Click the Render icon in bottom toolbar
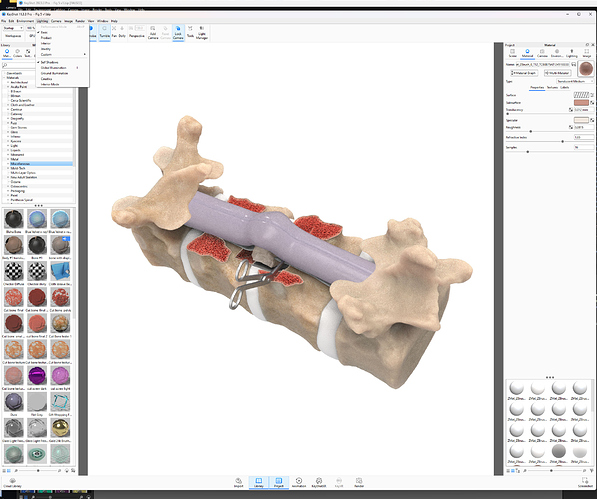 tap(359, 483)
